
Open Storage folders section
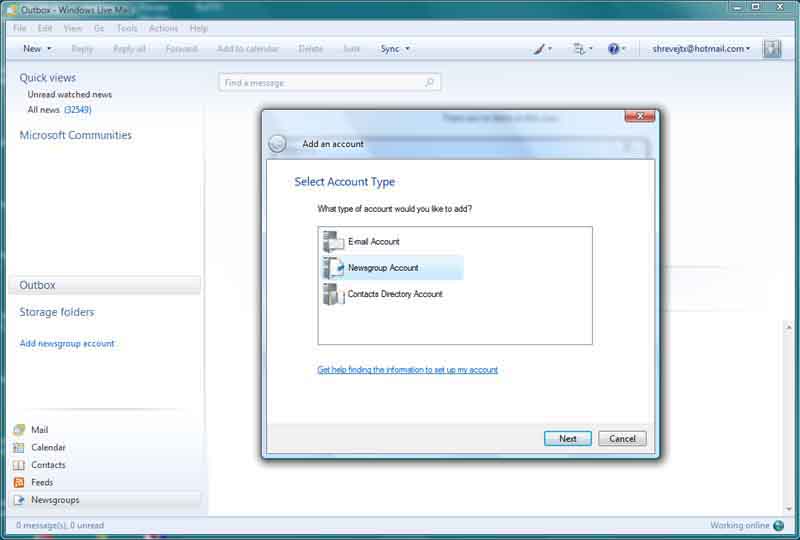point(57,312)
